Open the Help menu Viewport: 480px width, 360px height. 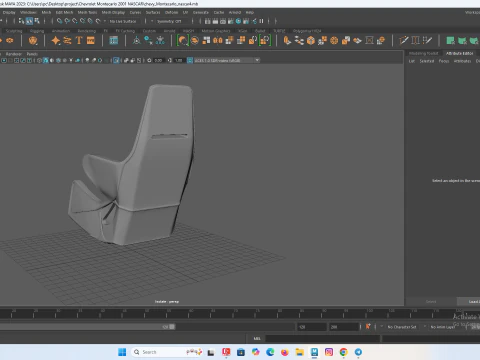click(250, 12)
